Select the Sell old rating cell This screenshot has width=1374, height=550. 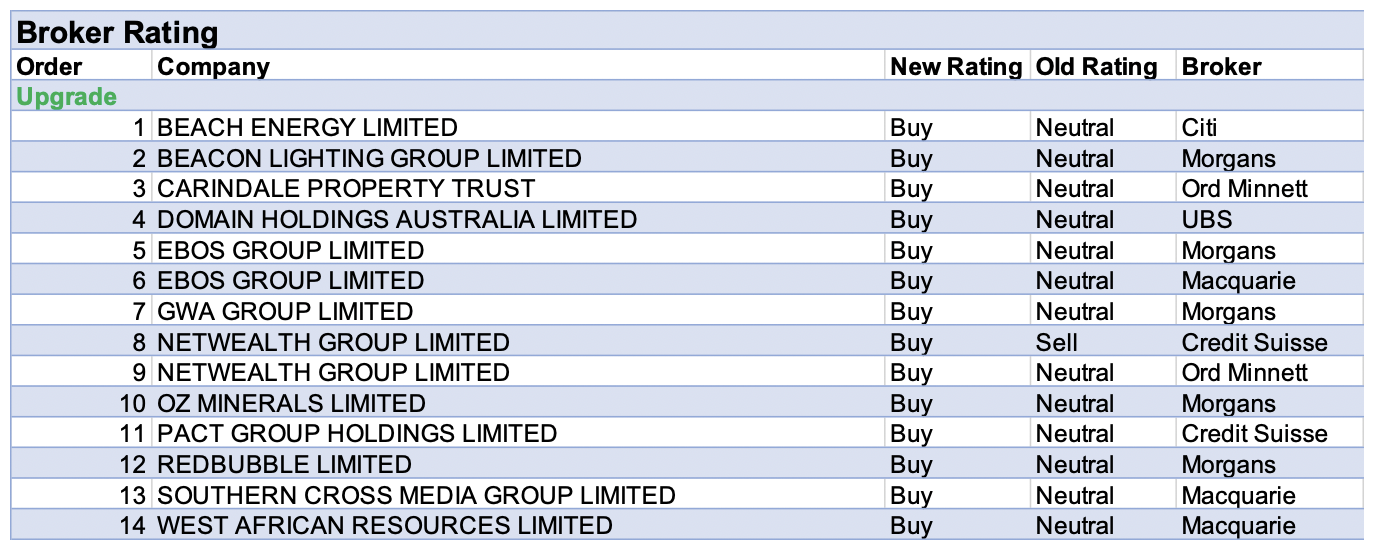[x=1057, y=343]
